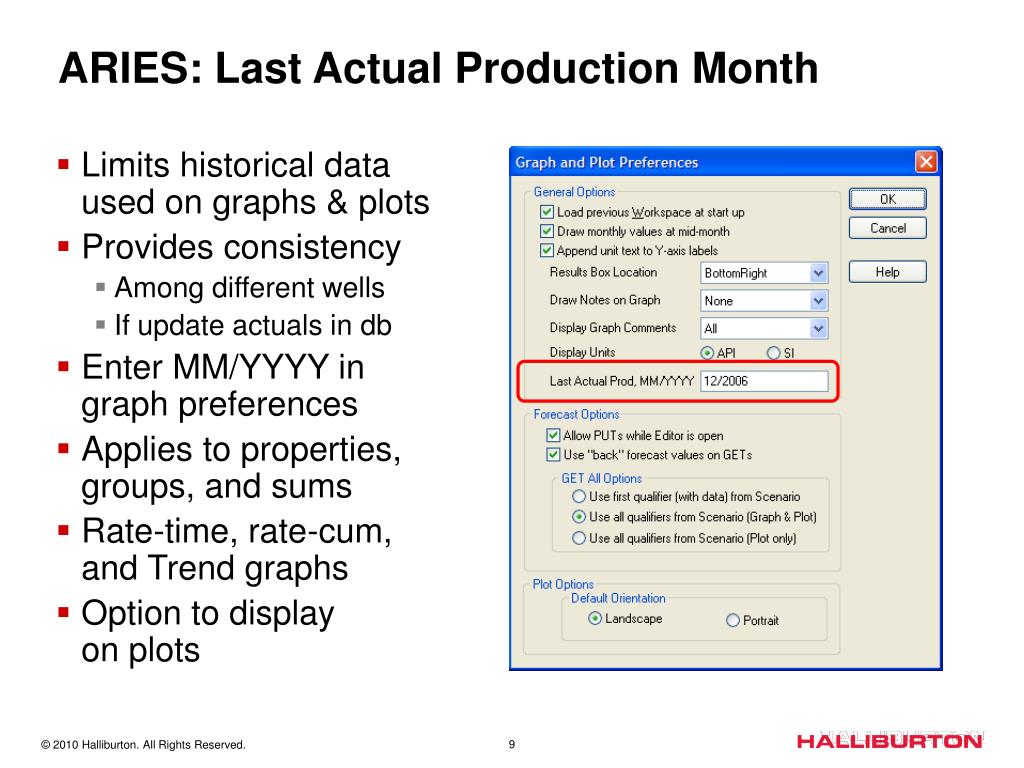Click the 'GET All Options' group heading
Screen dimensions: 1024x768
tap(601, 479)
